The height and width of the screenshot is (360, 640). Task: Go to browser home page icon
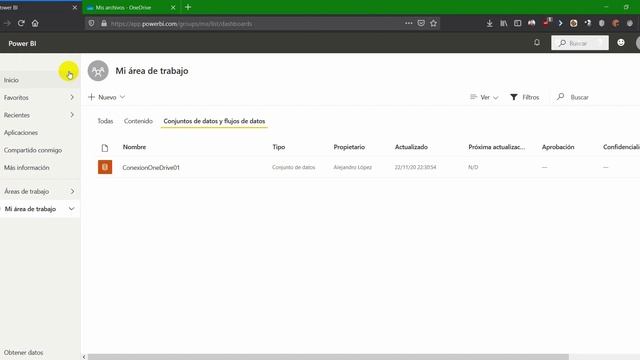tap(35, 23)
